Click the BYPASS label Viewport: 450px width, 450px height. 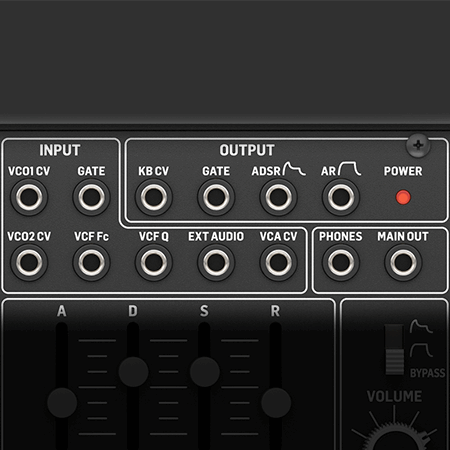427,373
